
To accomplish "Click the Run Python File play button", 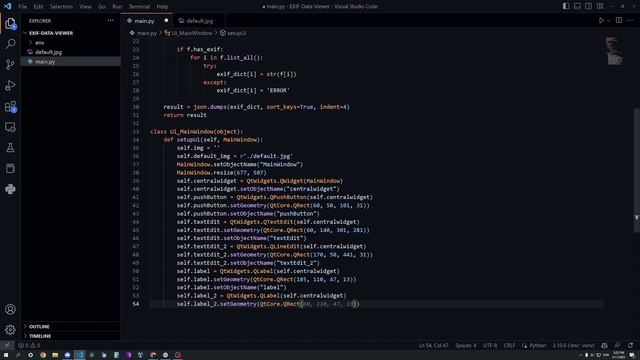I will [601, 20].
